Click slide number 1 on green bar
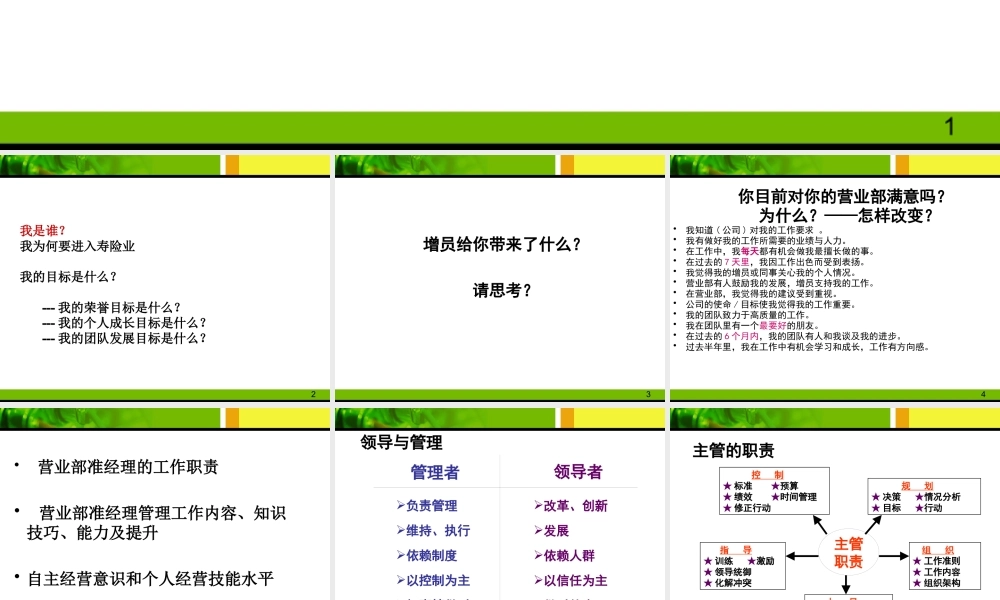The image size is (1000, 600). point(949,126)
